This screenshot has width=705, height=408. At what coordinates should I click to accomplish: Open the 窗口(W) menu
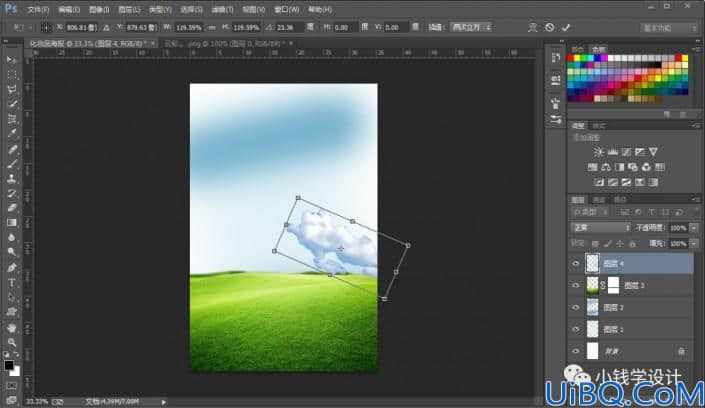(x=286, y=9)
